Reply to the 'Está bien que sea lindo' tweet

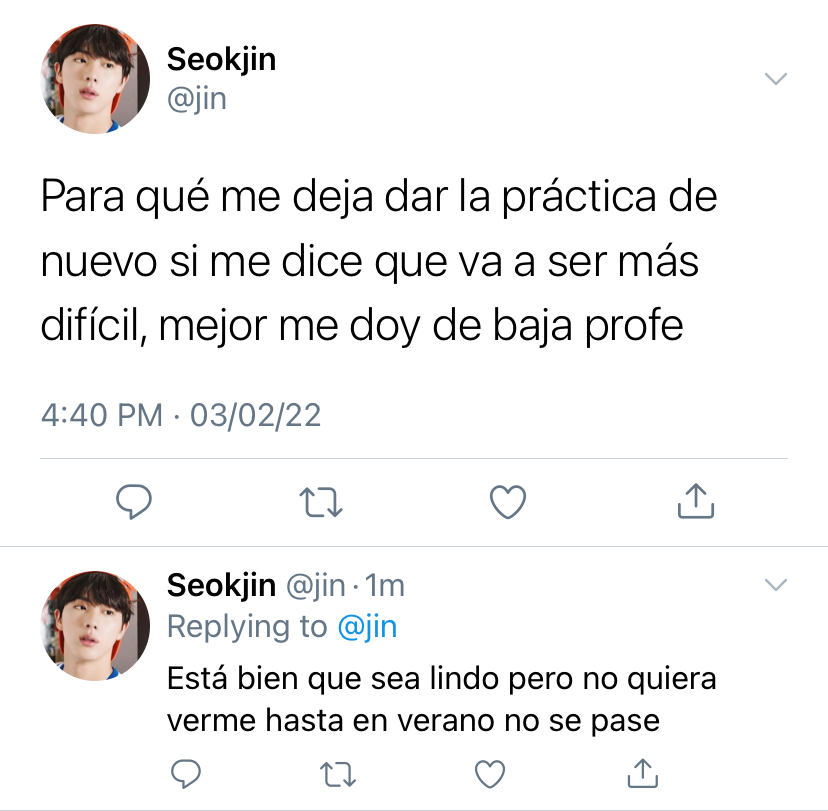186,774
